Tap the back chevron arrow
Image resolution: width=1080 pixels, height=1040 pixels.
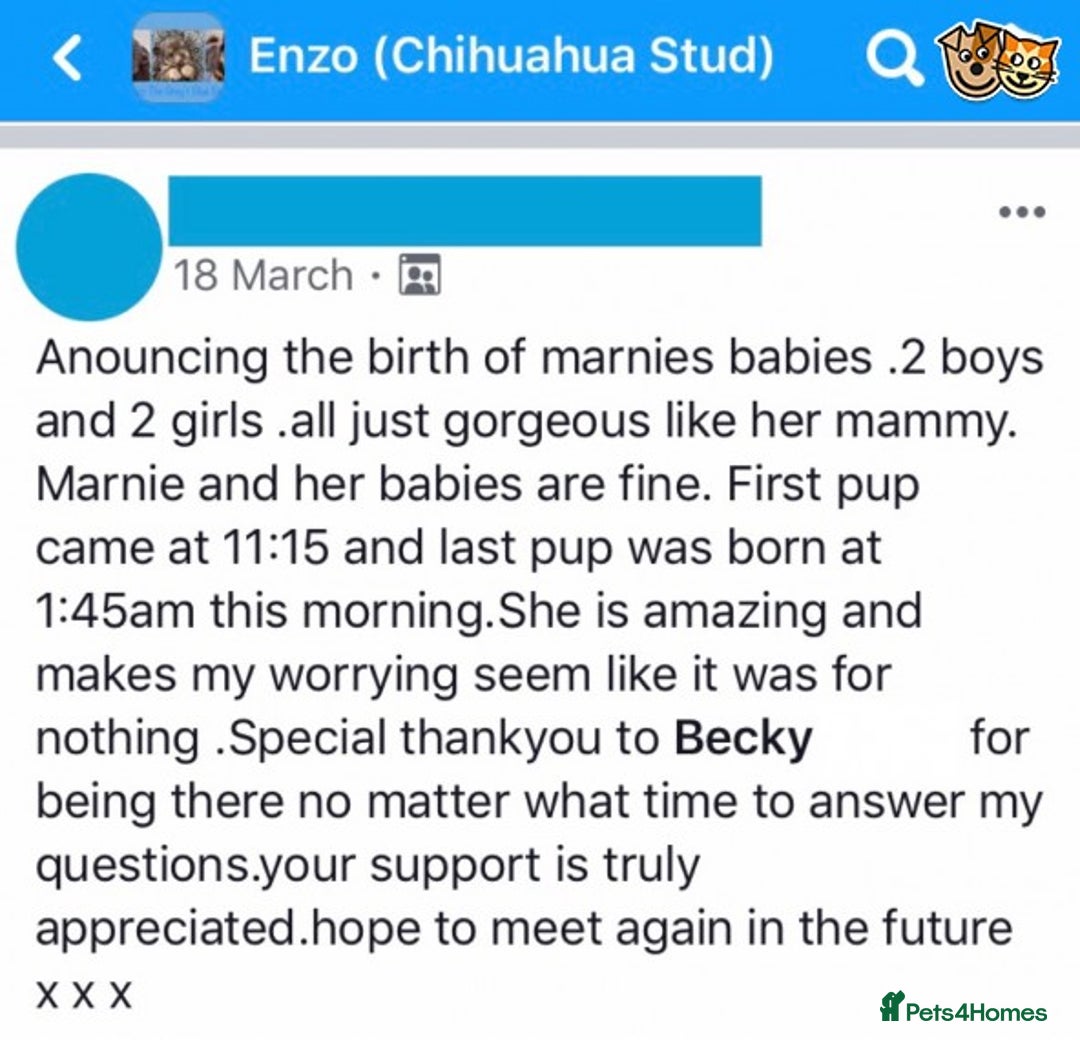point(63,58)
